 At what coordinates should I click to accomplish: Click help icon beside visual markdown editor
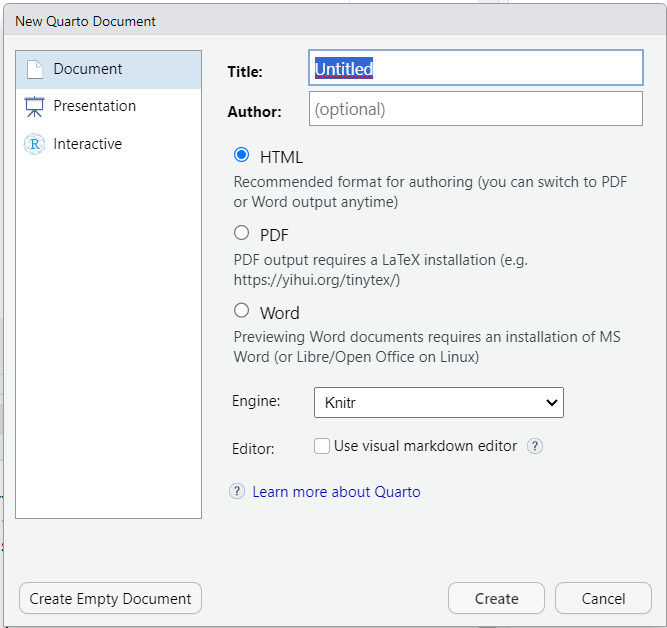coord(535,446)
